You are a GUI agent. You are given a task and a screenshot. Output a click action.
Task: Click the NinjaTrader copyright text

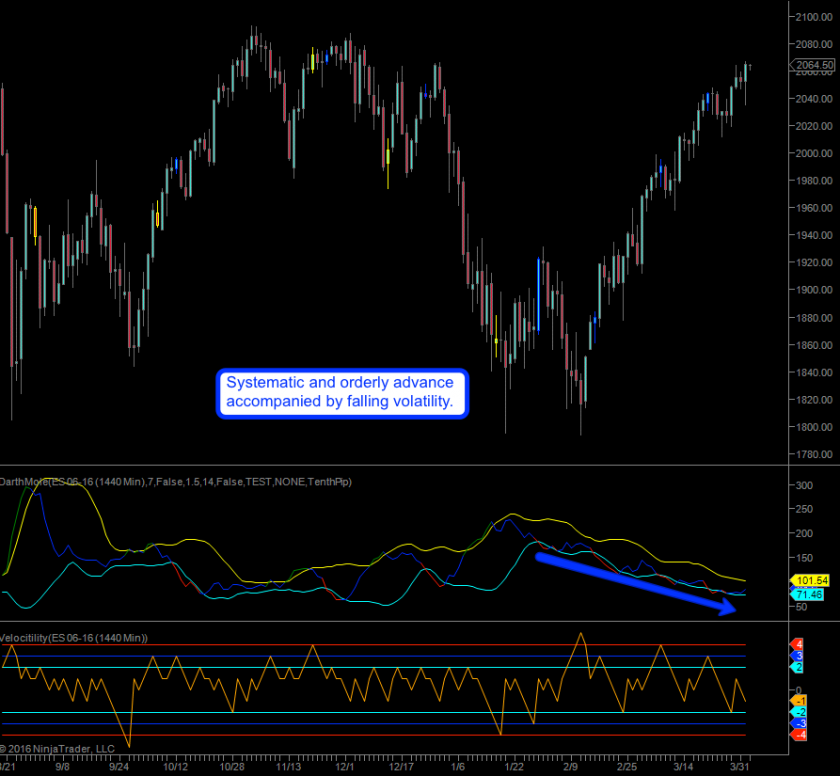coord(58,747)
